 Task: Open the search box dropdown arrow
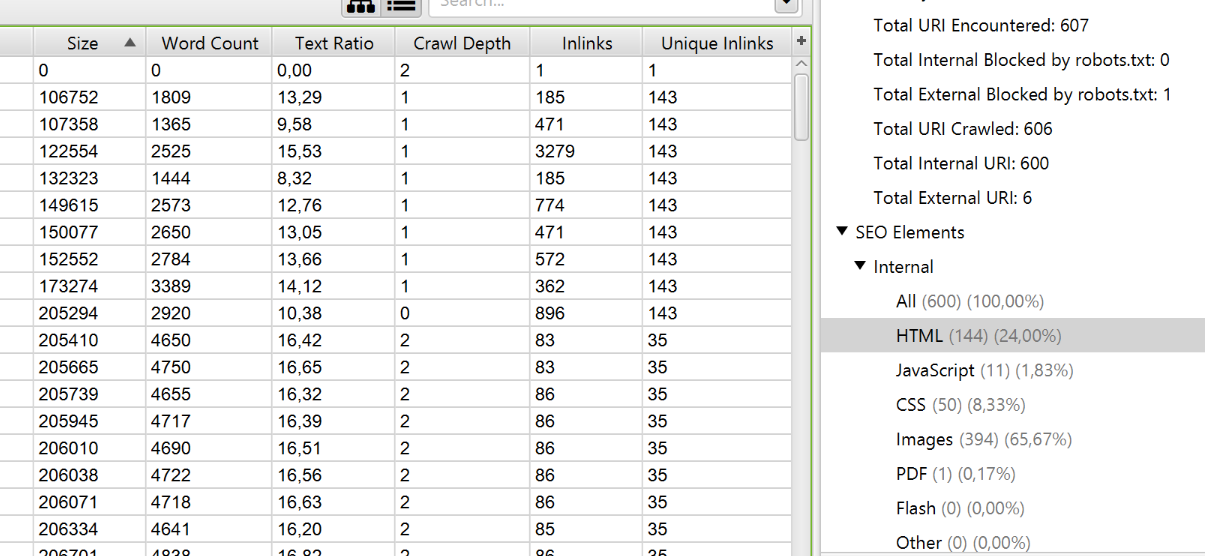coord(787,6)
